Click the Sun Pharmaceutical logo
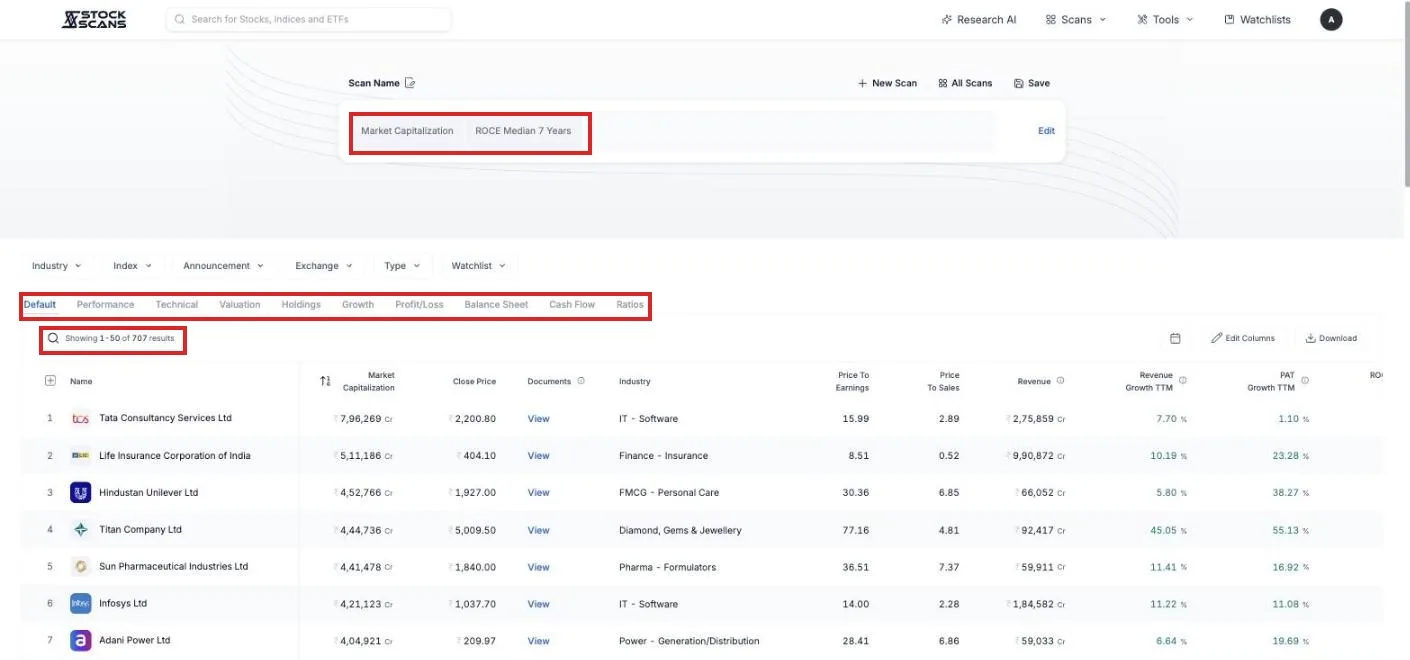Image resolution: width=1410 pixels, height=660 pixels. point(81,567)
